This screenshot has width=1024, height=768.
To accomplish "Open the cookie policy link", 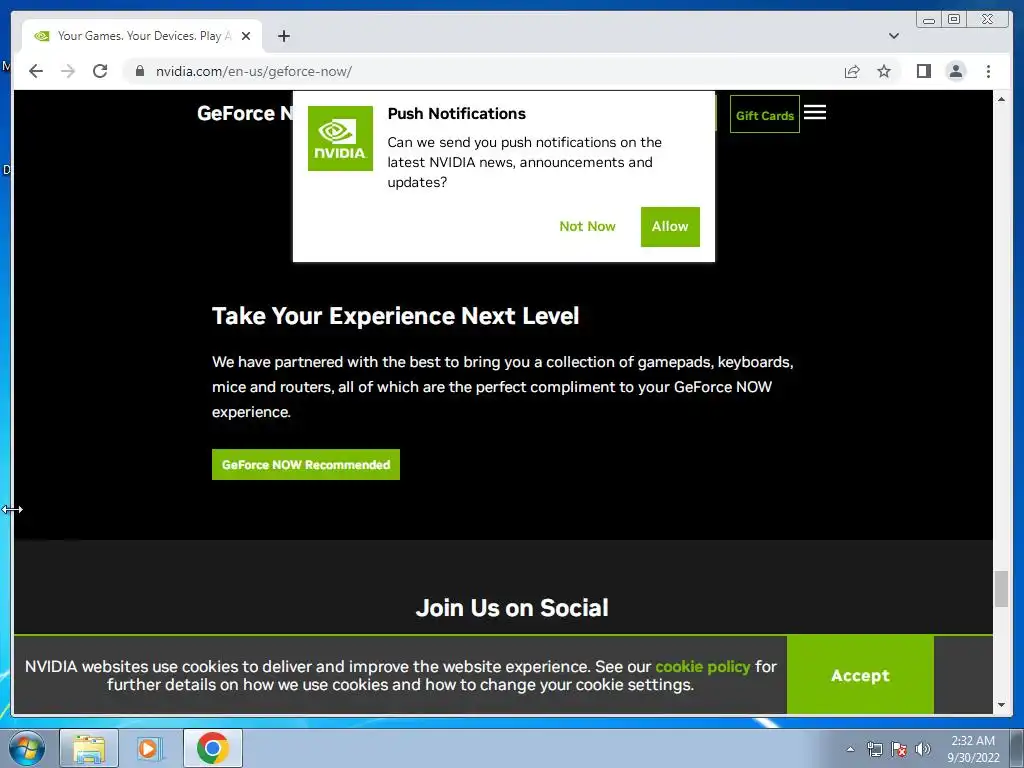I will 703,666.
